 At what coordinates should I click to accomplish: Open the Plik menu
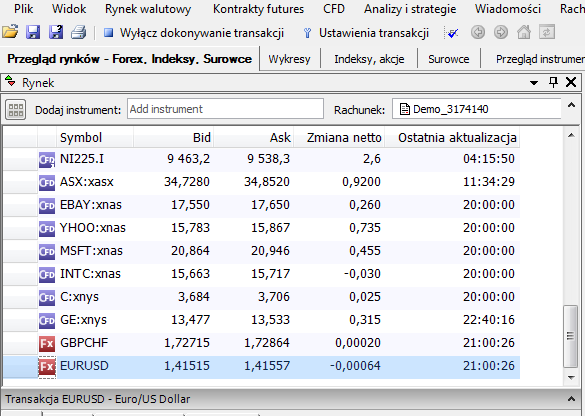pos(24,9)
